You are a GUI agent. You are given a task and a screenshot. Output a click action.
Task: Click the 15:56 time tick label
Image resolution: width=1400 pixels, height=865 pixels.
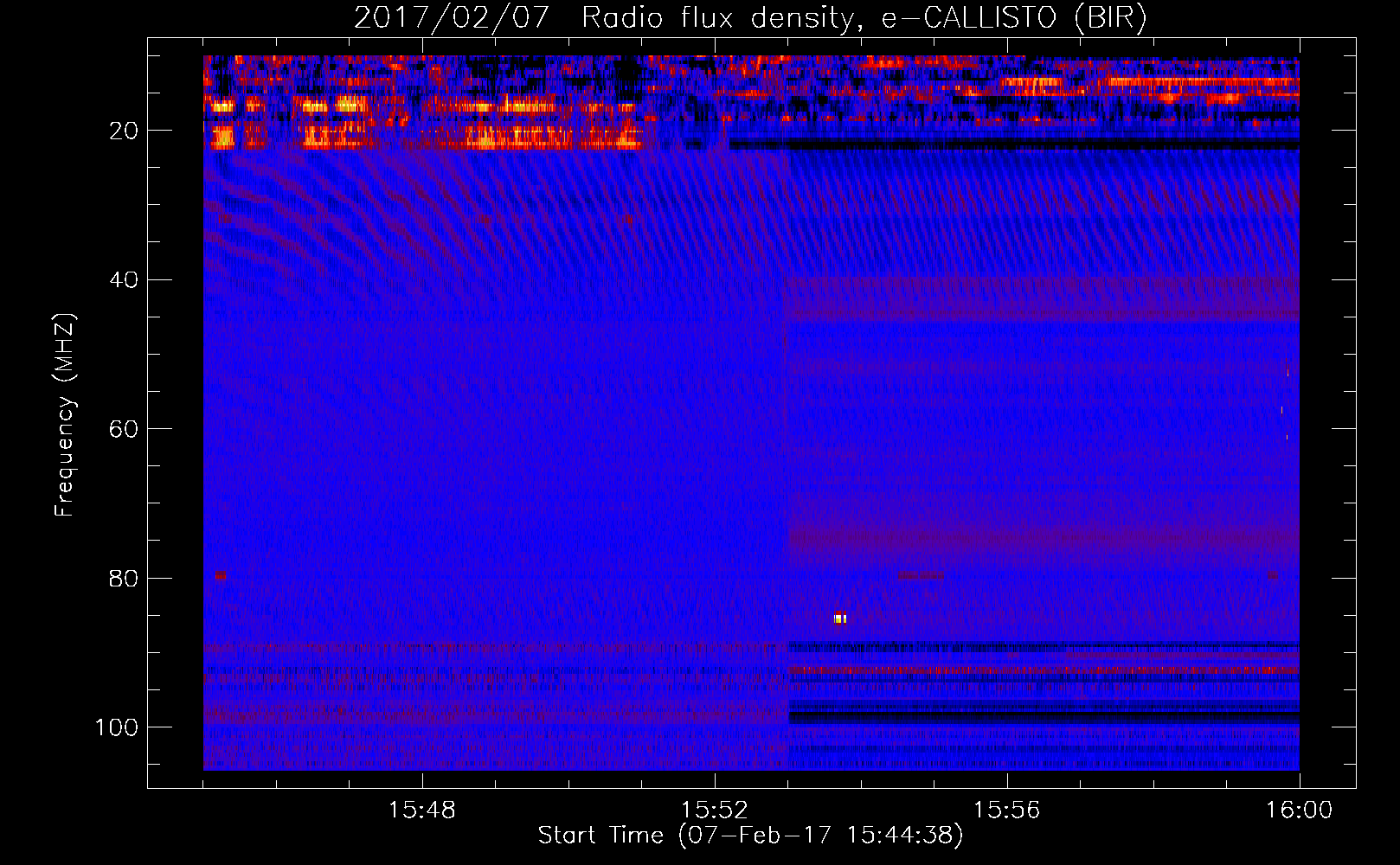tap(1006, 810)
